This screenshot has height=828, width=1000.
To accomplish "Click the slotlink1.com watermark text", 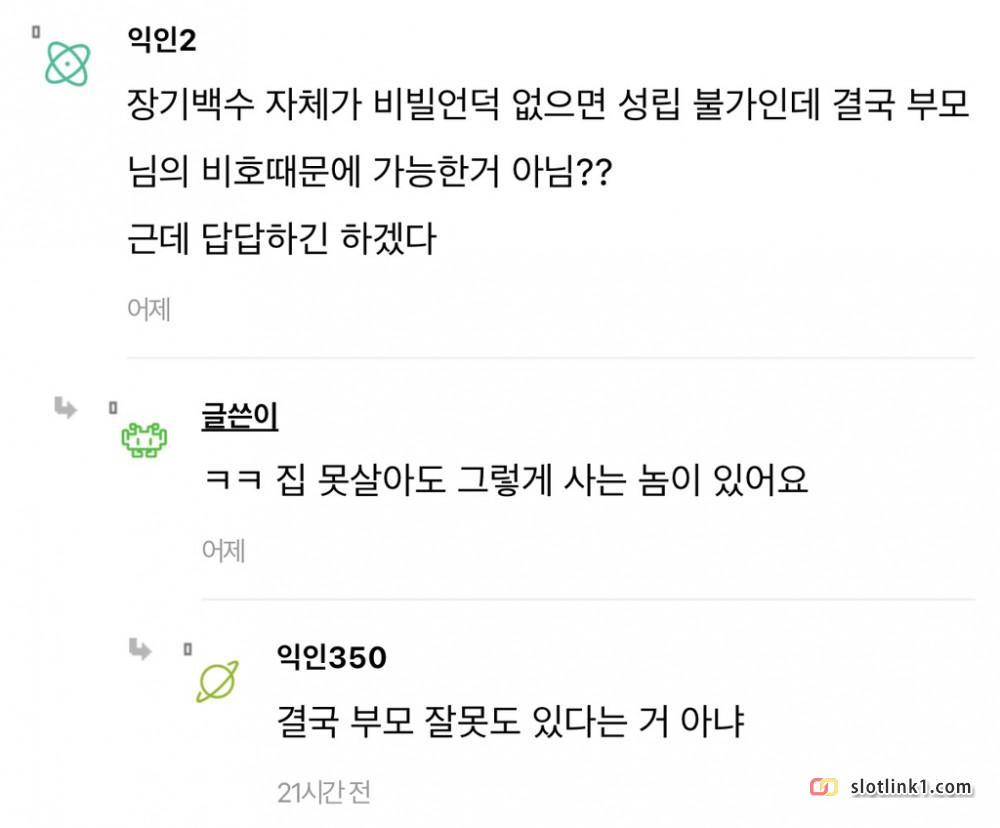I will tap(910, 787).
